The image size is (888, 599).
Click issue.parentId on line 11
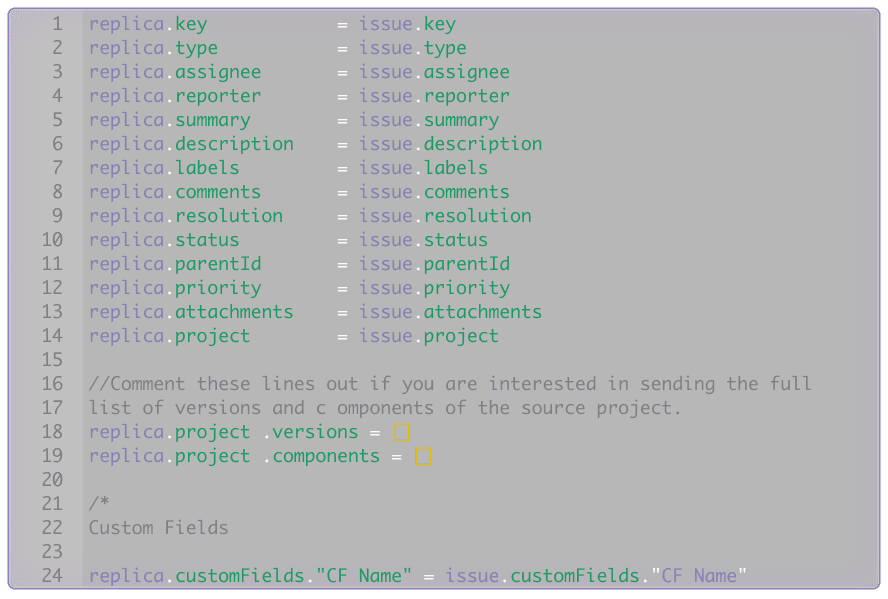pyautogui.click(x=434, y=264)
